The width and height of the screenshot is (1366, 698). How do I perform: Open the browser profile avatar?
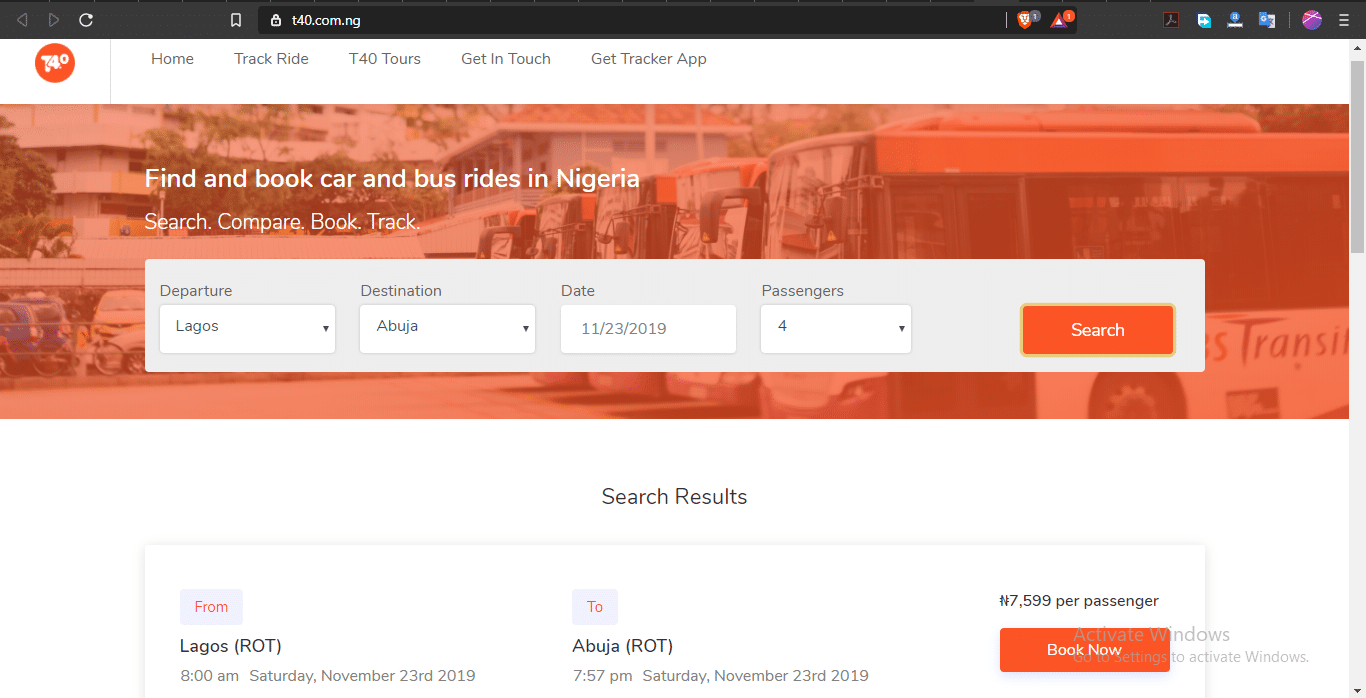(x=1312, y=20)
